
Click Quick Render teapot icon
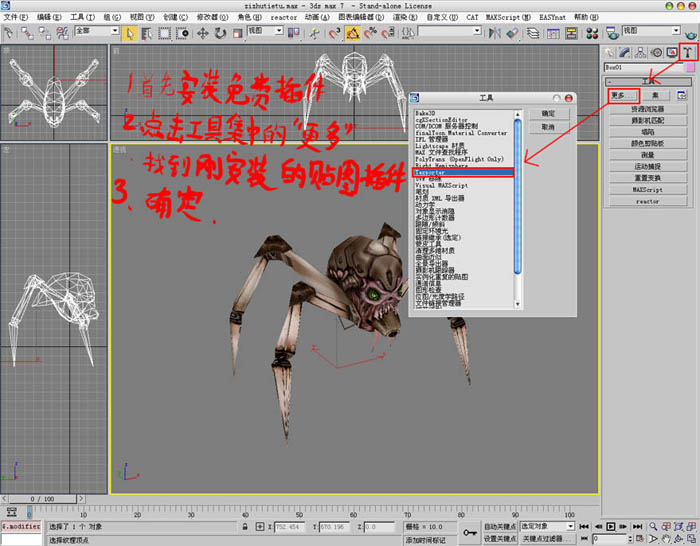(691, 34)
